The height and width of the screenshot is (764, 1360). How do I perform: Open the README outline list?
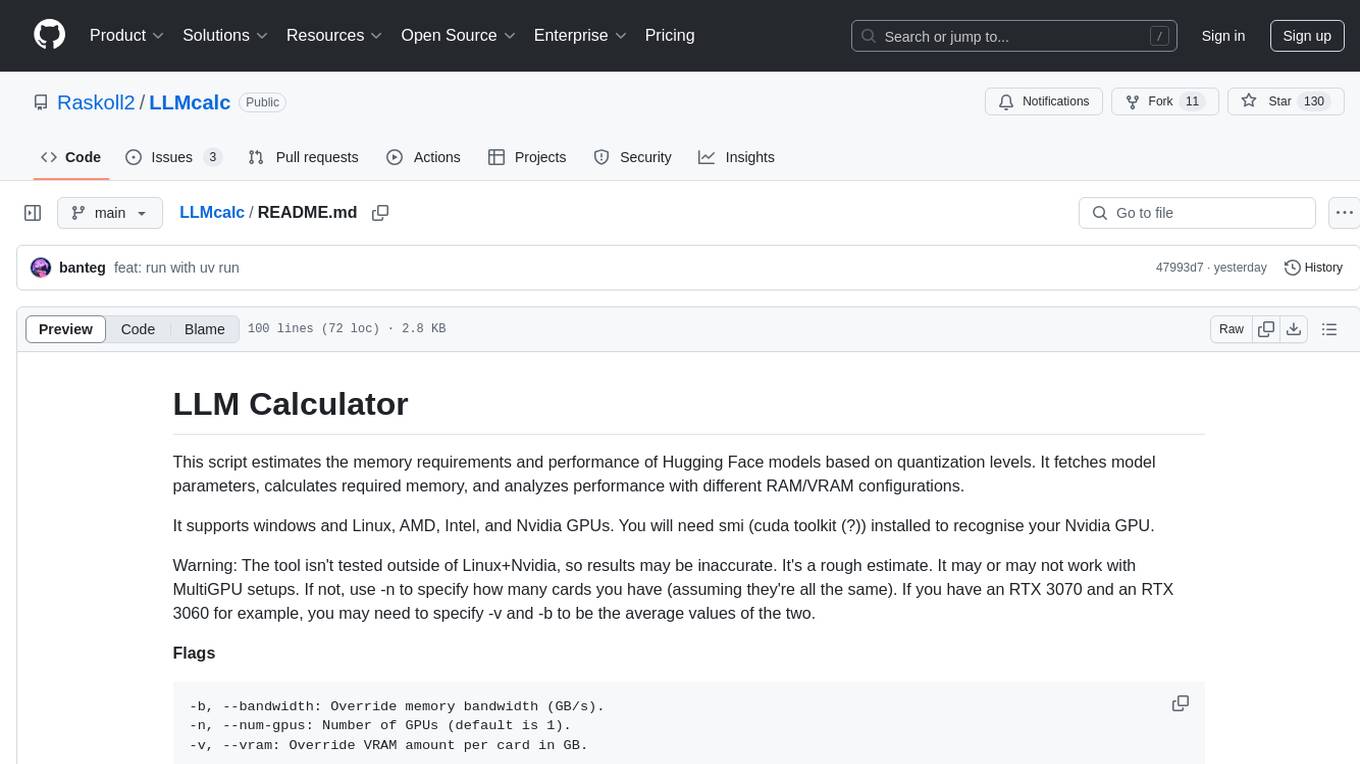point(1329,329)
